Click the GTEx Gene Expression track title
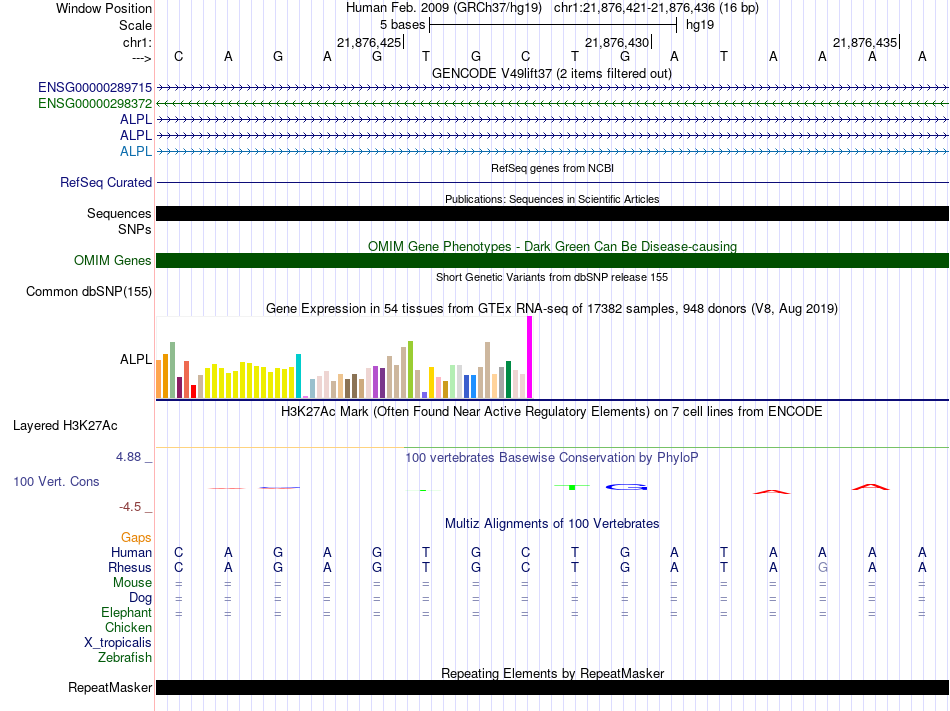Screen dimensions: 950x711 tap(552, 308)
